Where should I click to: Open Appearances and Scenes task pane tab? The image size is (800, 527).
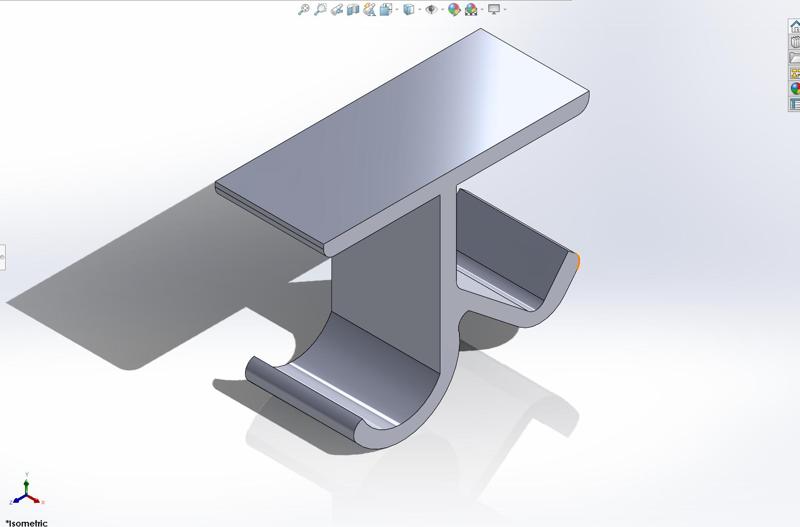pos(794,88)
